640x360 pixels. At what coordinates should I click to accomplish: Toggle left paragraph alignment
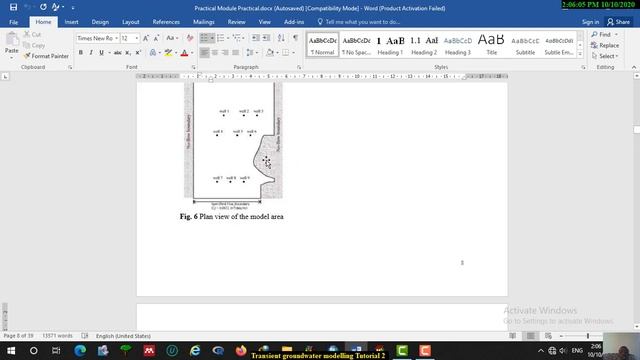[204, 52]
